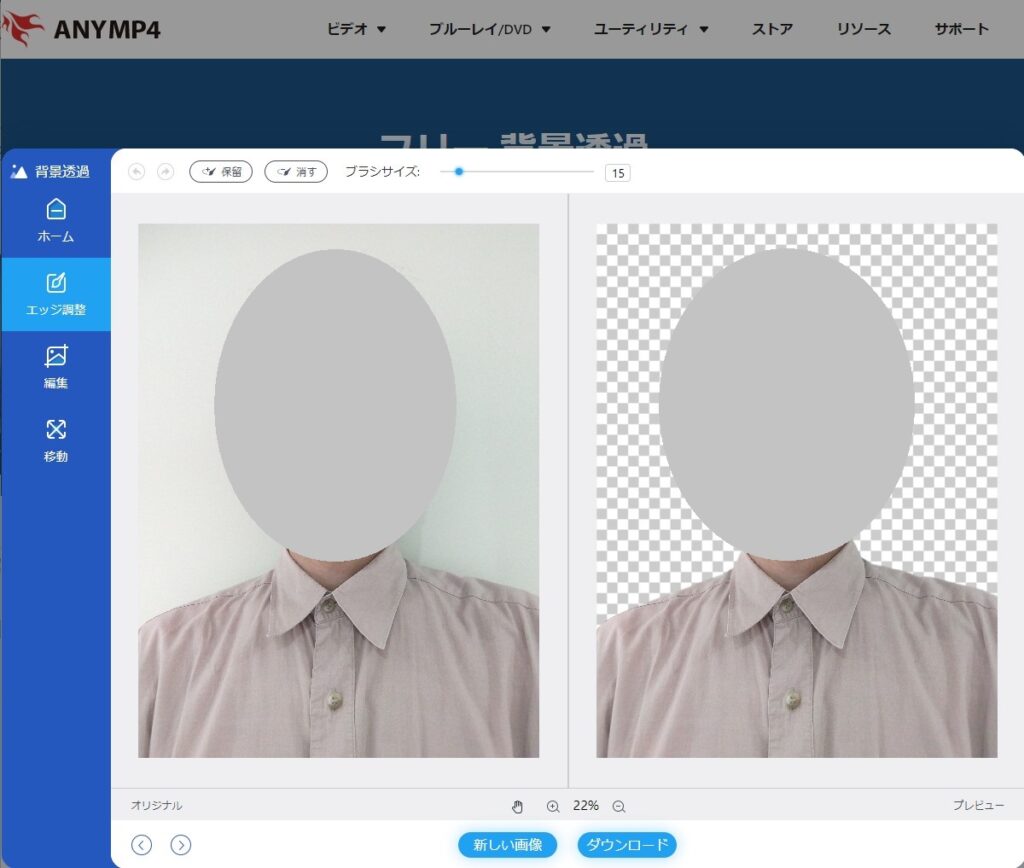Click the brush size value field
Image resolution: width=1024 pixels, height=868 pixels.
coord(618,173)
